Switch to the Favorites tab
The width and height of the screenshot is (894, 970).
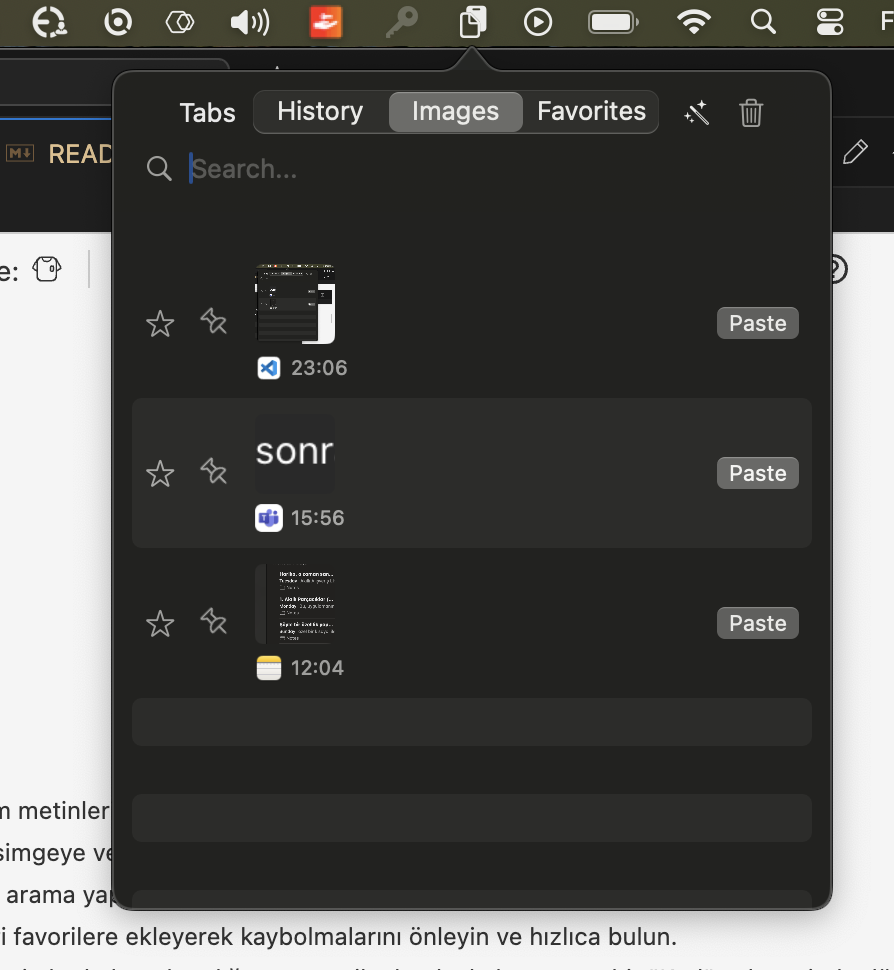(x=591, y=111)
